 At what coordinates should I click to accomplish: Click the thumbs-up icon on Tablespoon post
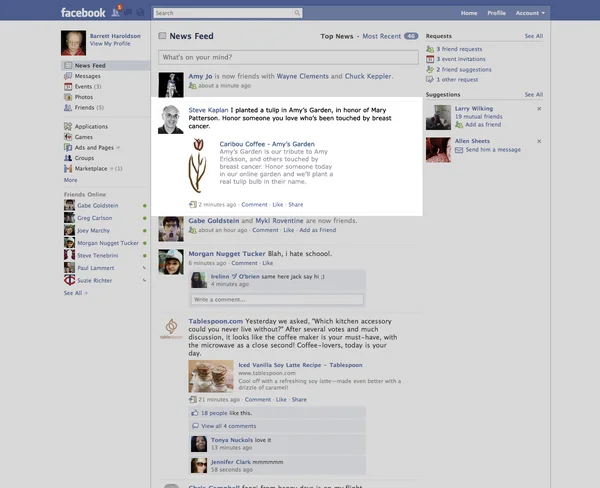(x=195, y=413)
